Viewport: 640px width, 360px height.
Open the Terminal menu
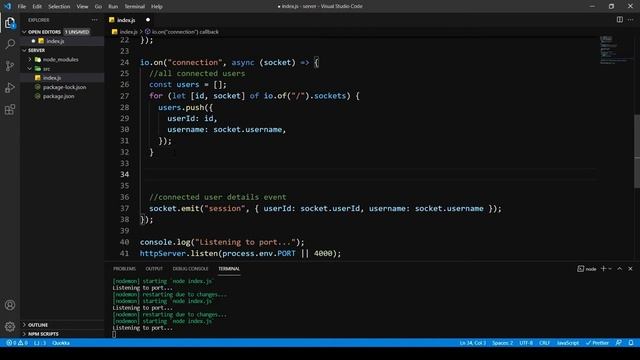tap(134, 6)
